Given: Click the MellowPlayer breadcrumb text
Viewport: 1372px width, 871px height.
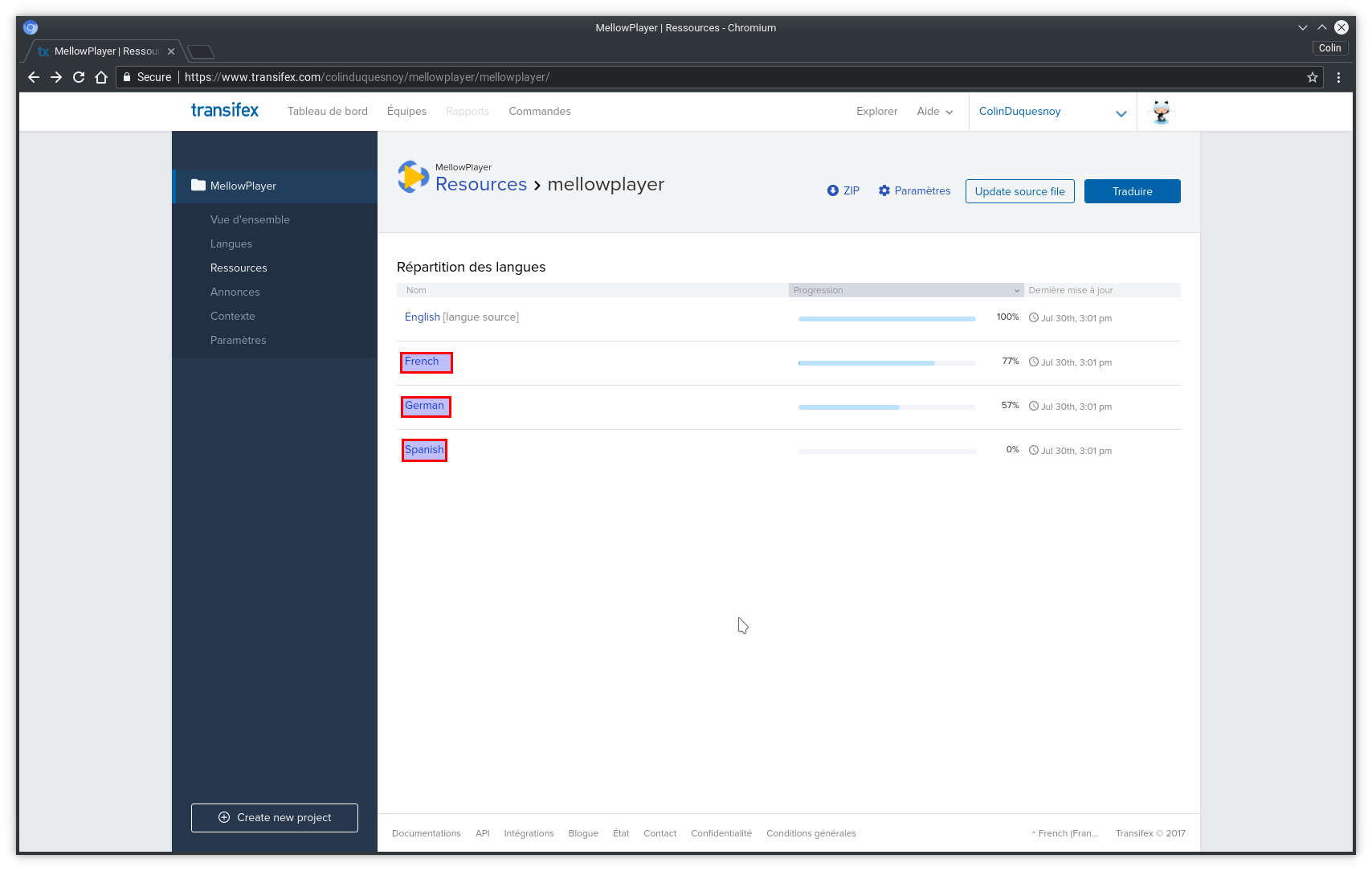Looking at the screenshot, I should pos(463,167).
